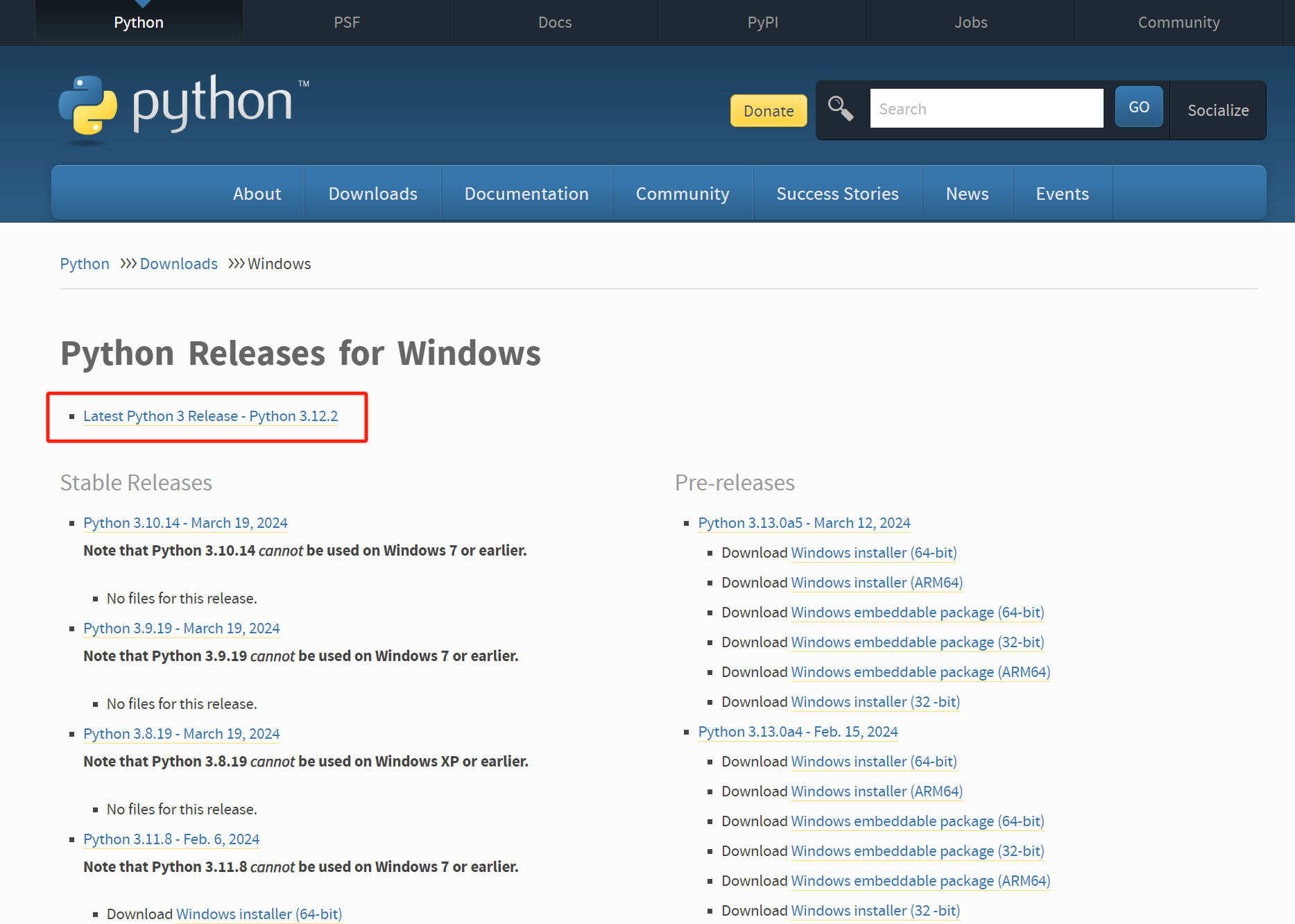Screen dimensions: 1295x924
Task: Open the Downloads main navigation menu
Action: 372,194
